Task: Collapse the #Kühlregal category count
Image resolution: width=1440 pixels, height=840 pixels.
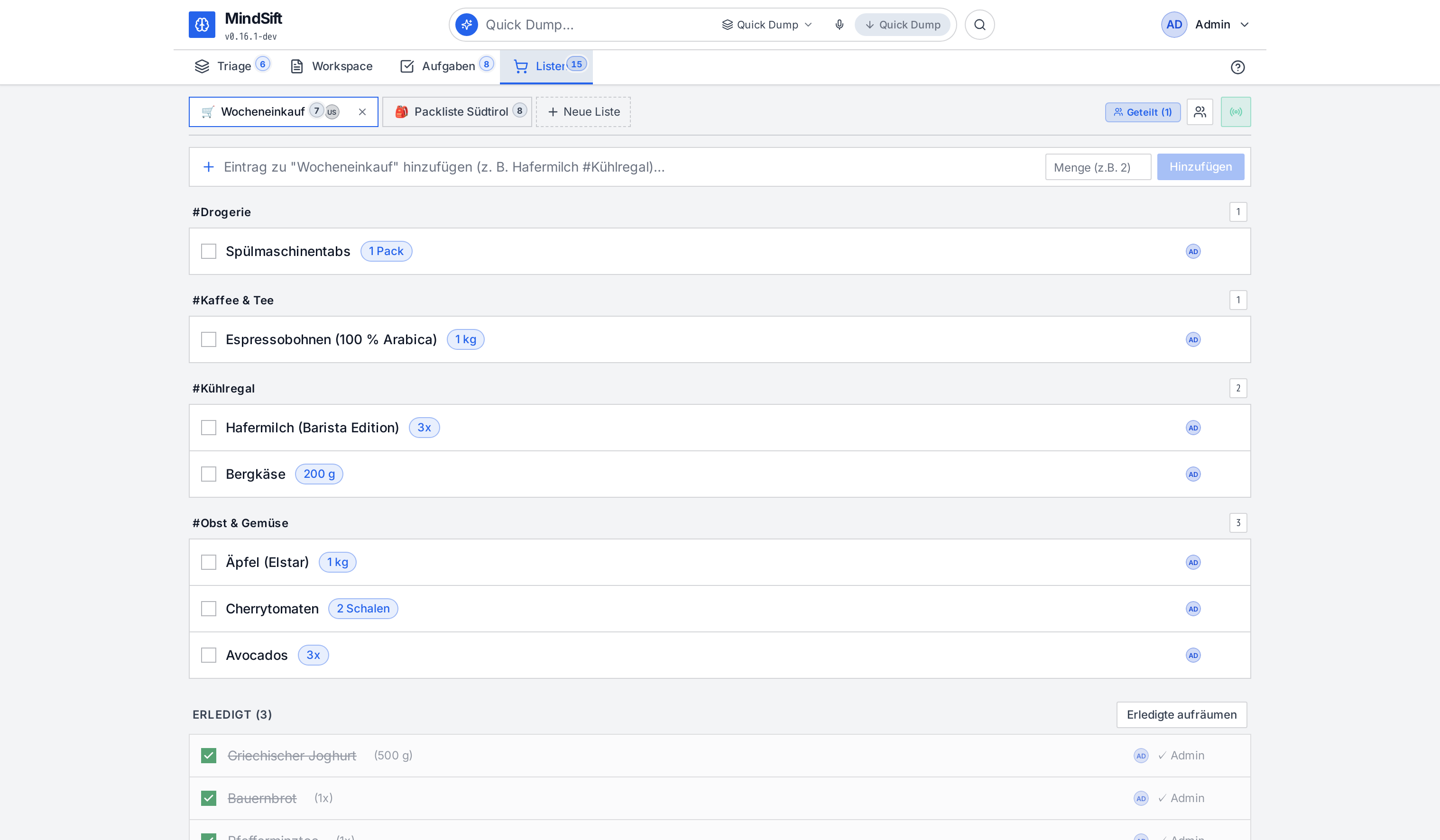Action: tap(1238, 388)
